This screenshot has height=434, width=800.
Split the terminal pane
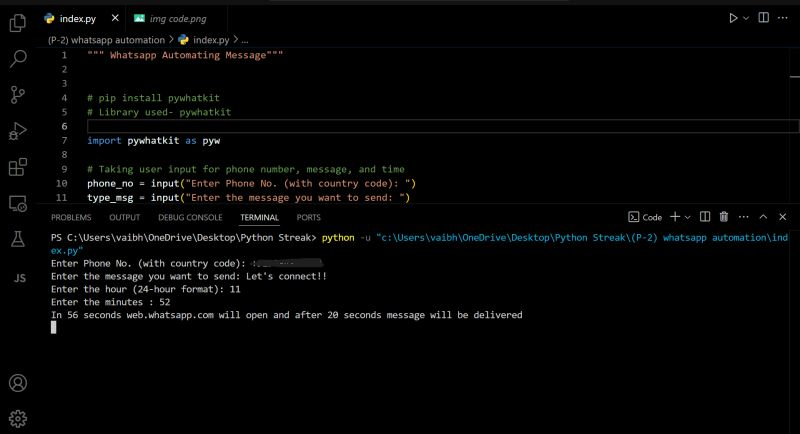pyautogui.click(x=705, y=217)
